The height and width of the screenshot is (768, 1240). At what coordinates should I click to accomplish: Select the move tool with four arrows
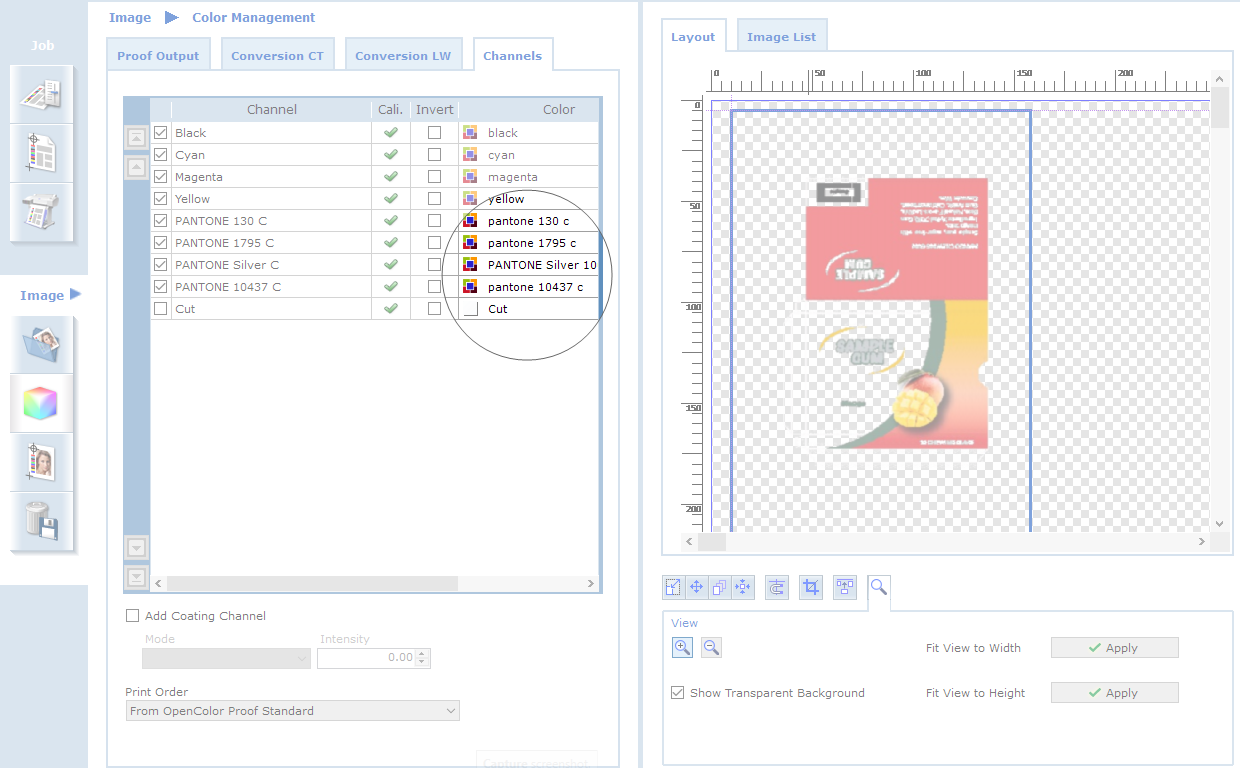pos(697,588)
